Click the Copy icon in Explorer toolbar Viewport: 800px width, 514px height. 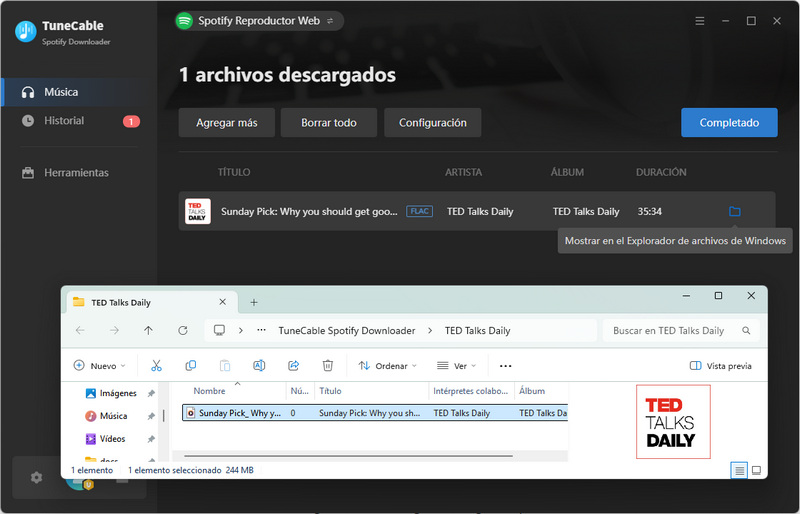click(x=191, y=365)
